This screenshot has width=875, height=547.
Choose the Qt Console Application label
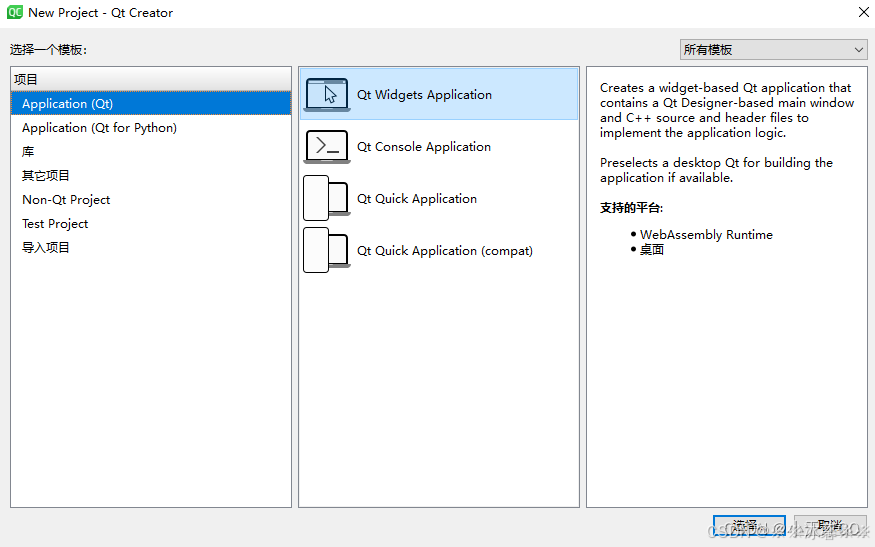coord(424,147)
